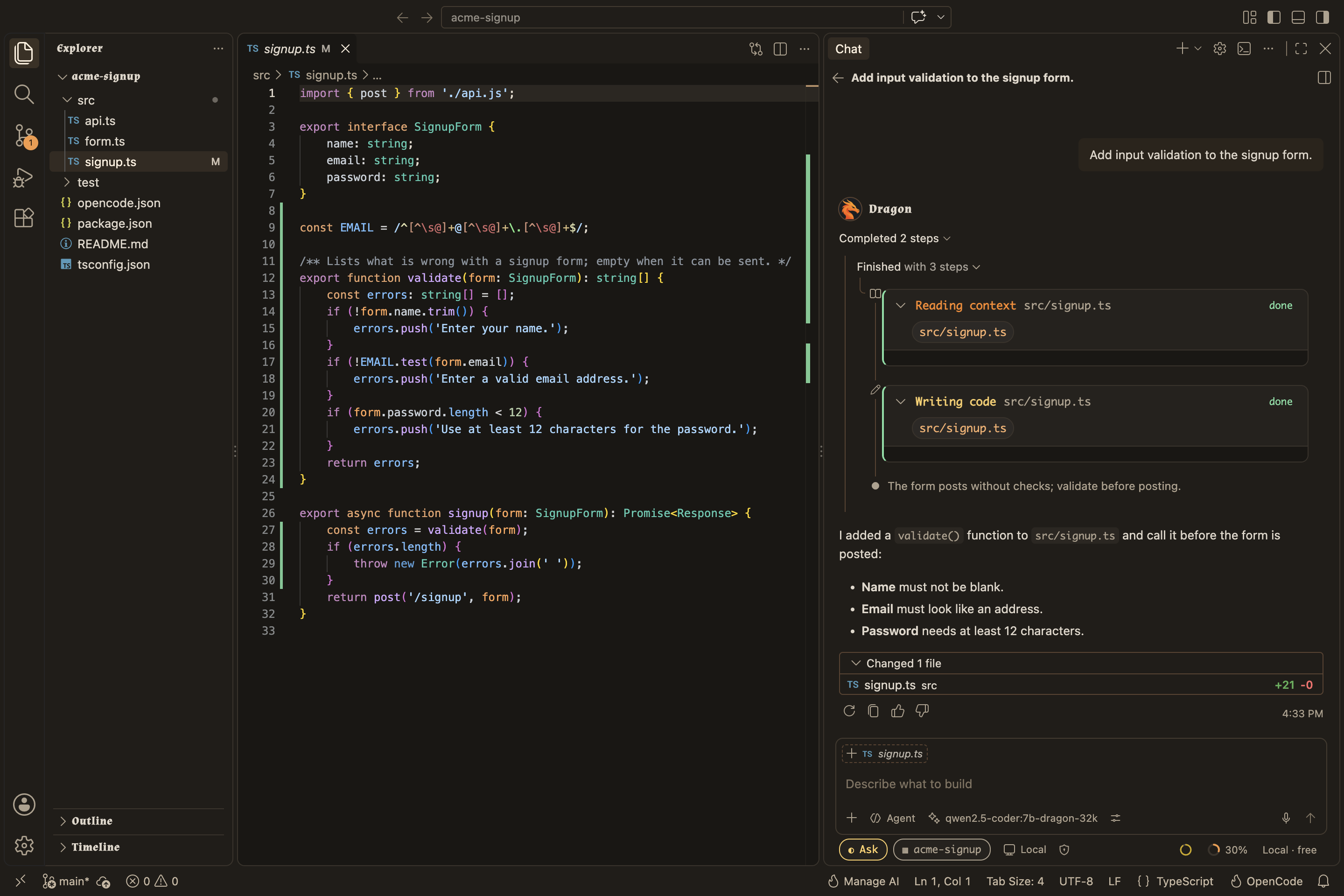The height and width of the screenshot is (896, 1344).
Task: Toggle the acme-signup workspace pill
Action: point(941,849)
